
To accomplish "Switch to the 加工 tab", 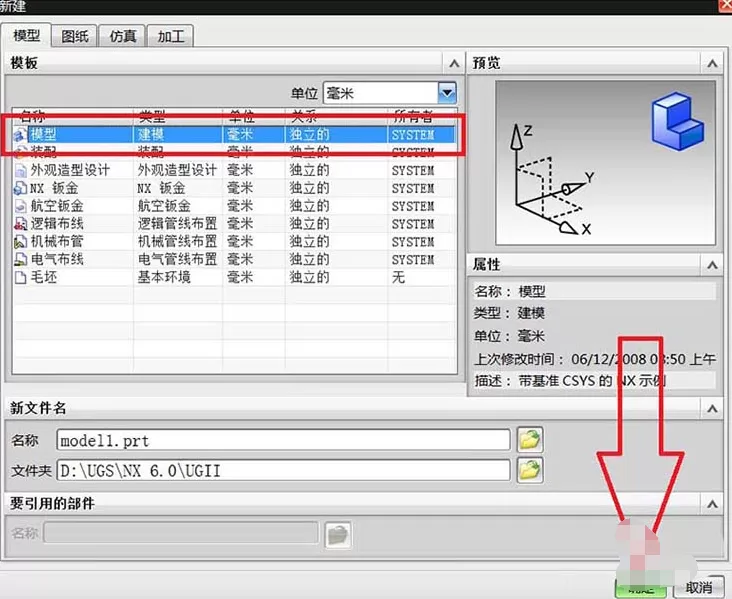I will pos(170,36).
